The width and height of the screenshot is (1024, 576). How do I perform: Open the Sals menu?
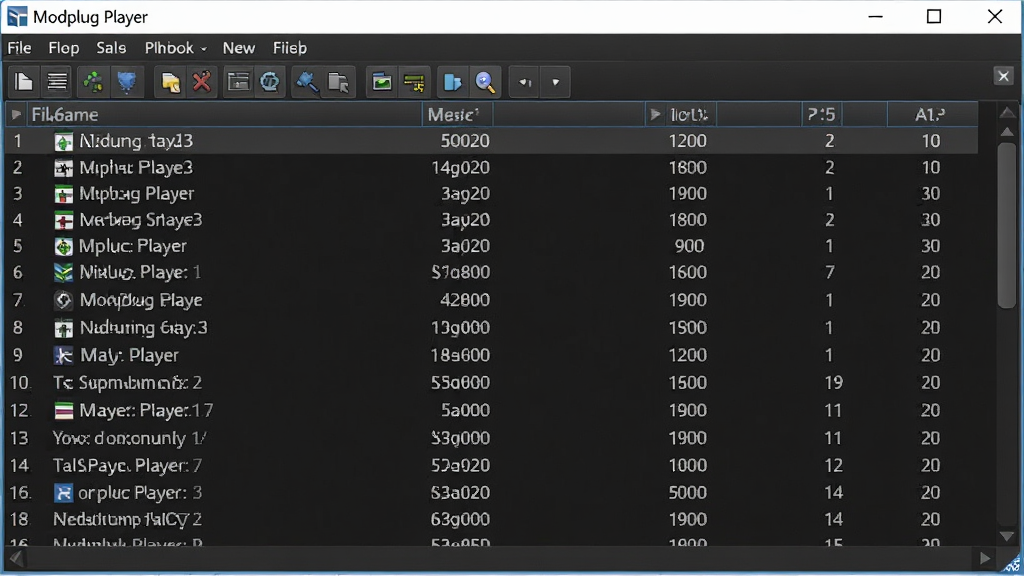[x=111, y=48]
